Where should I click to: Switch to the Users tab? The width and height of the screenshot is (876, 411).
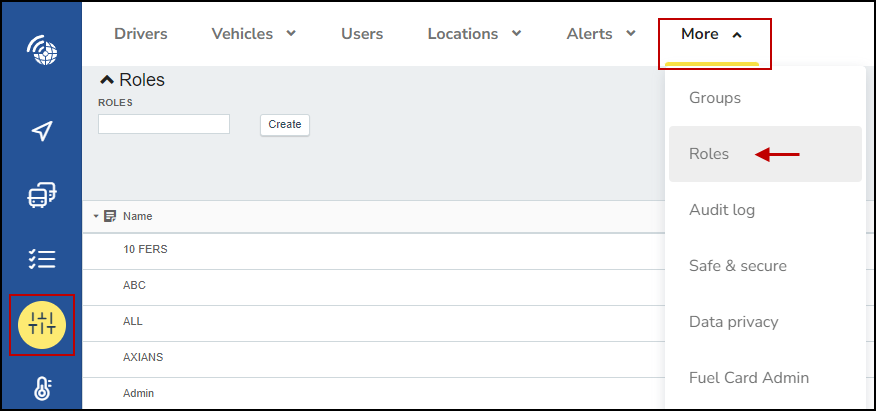click(362, 34)
